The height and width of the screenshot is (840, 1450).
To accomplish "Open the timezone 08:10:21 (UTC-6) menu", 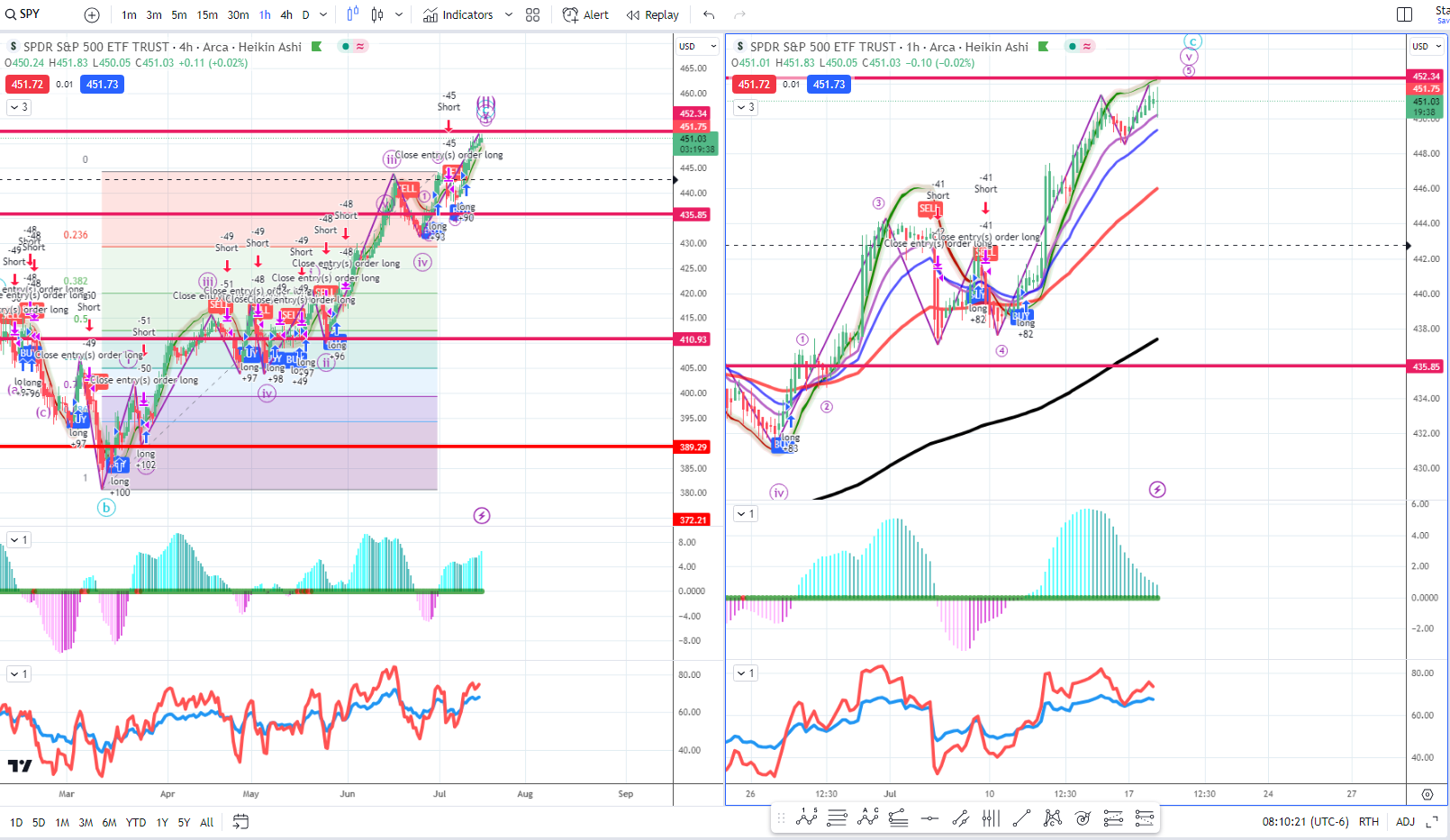I will [x=1305, y=821].
